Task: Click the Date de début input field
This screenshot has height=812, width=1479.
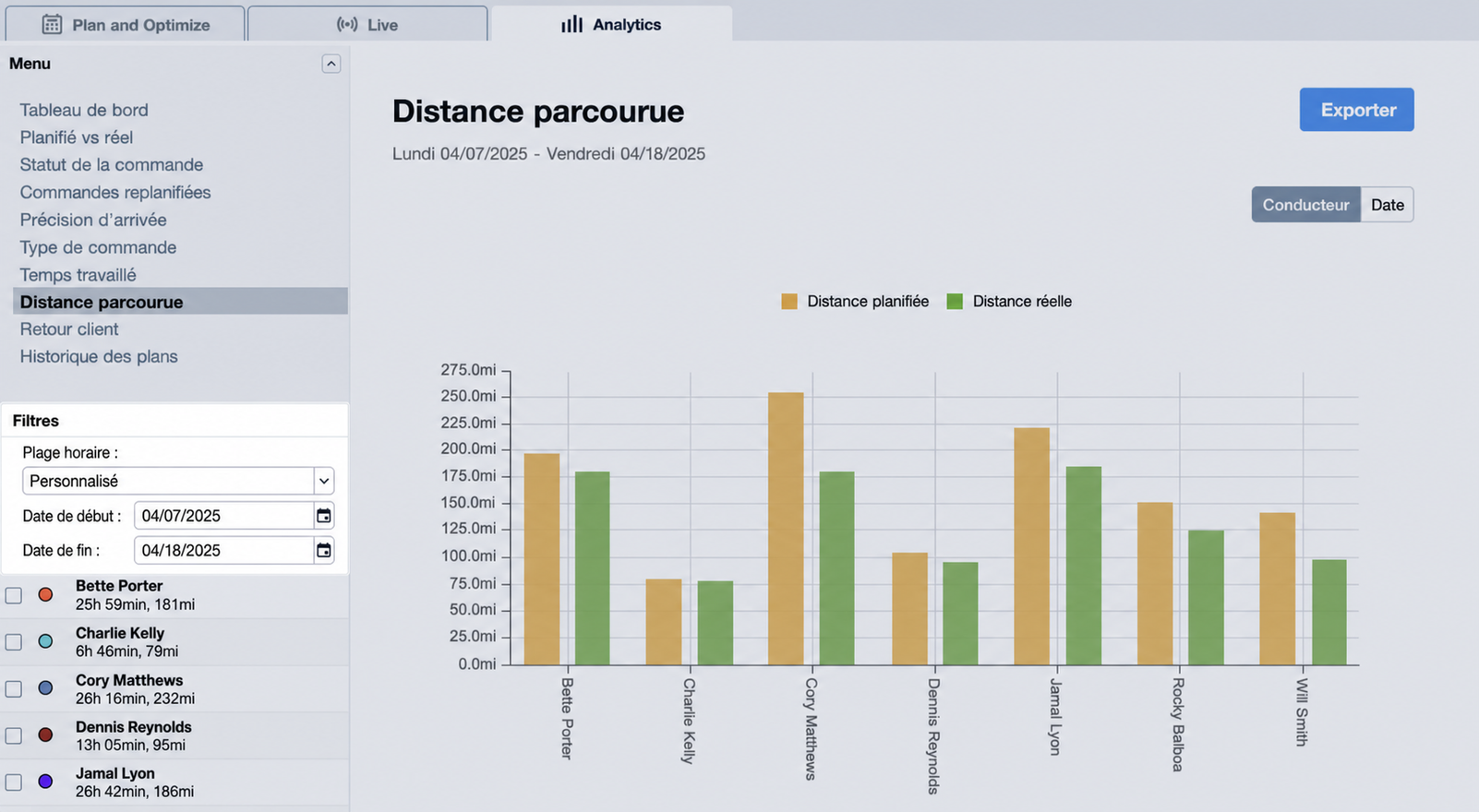Action: click(223, 516)
